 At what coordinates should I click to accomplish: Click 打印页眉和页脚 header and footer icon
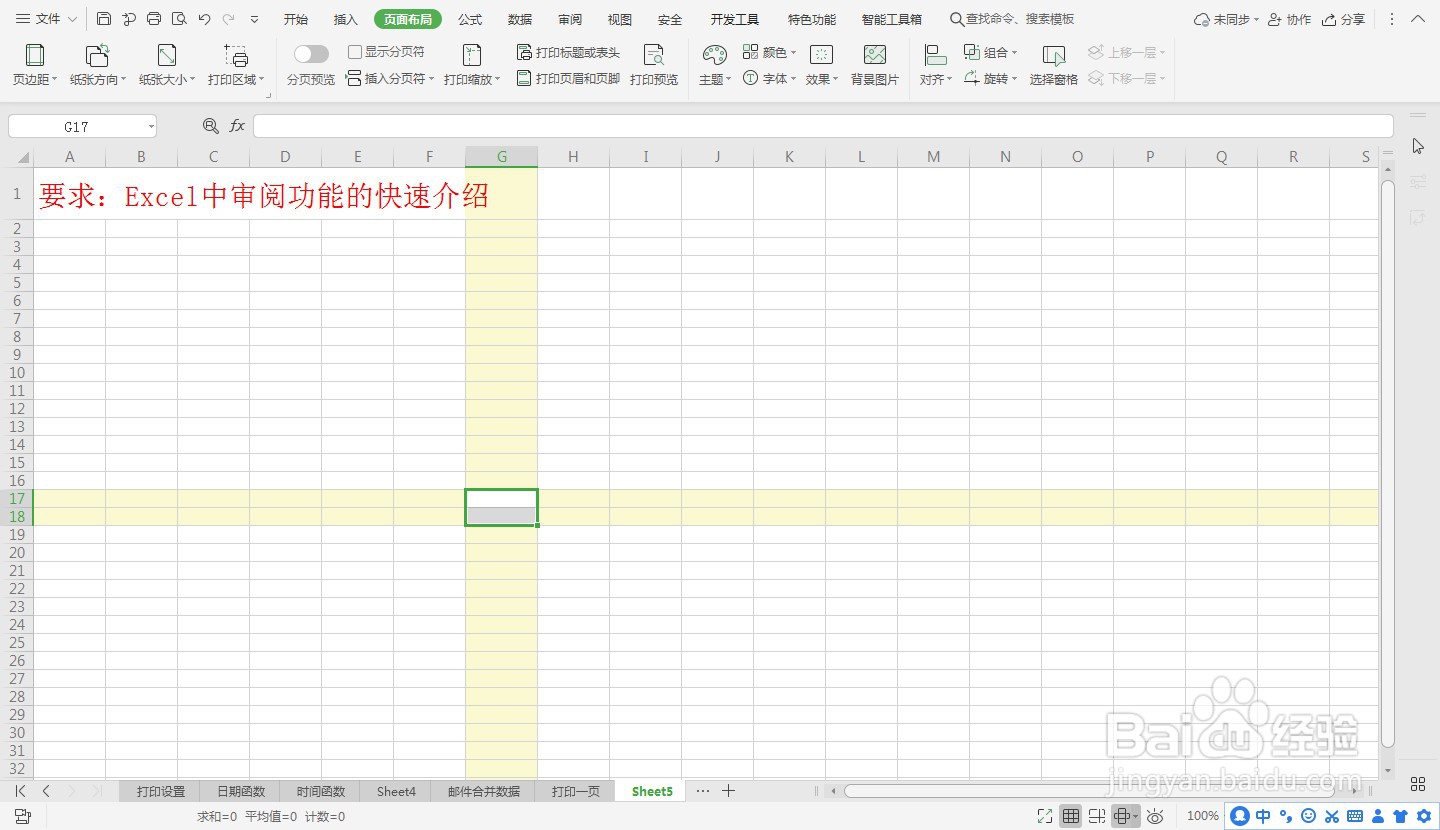coord(568,78)
